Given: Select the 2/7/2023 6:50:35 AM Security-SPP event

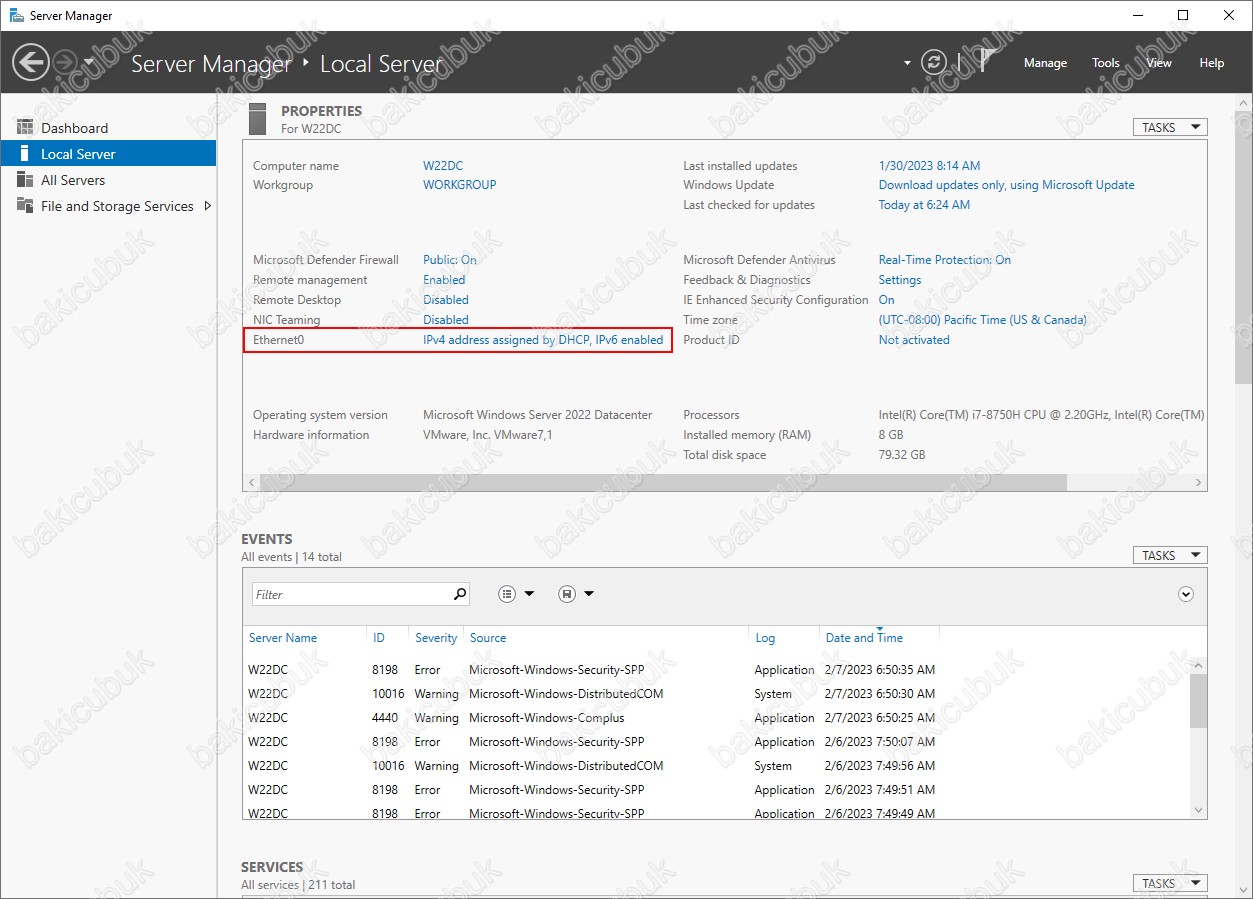Looking at the screenshot, I should tap(716, 670).
